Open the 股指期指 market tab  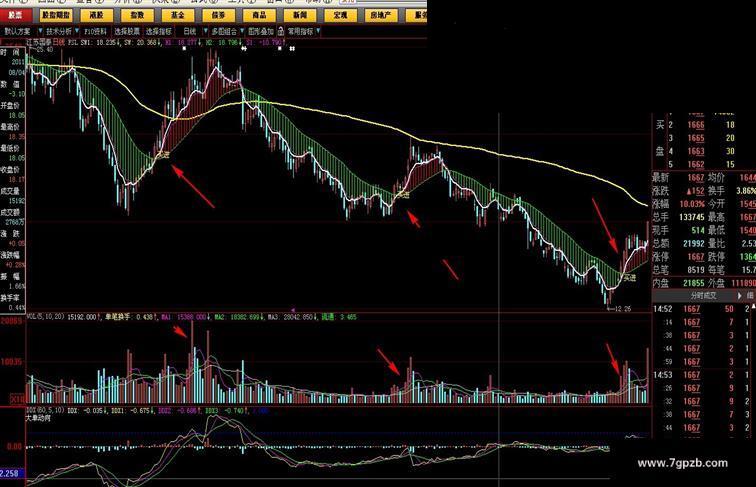click(x=56, y=15)
